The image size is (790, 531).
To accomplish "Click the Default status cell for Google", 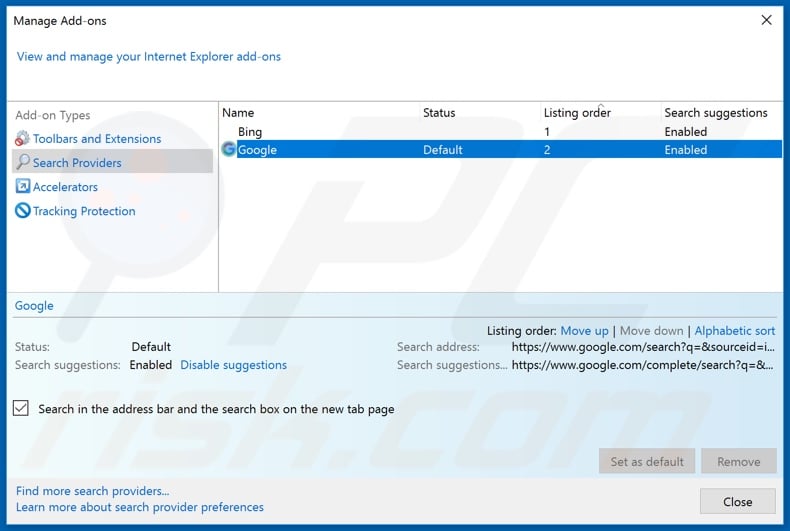I will coord(442,150).
